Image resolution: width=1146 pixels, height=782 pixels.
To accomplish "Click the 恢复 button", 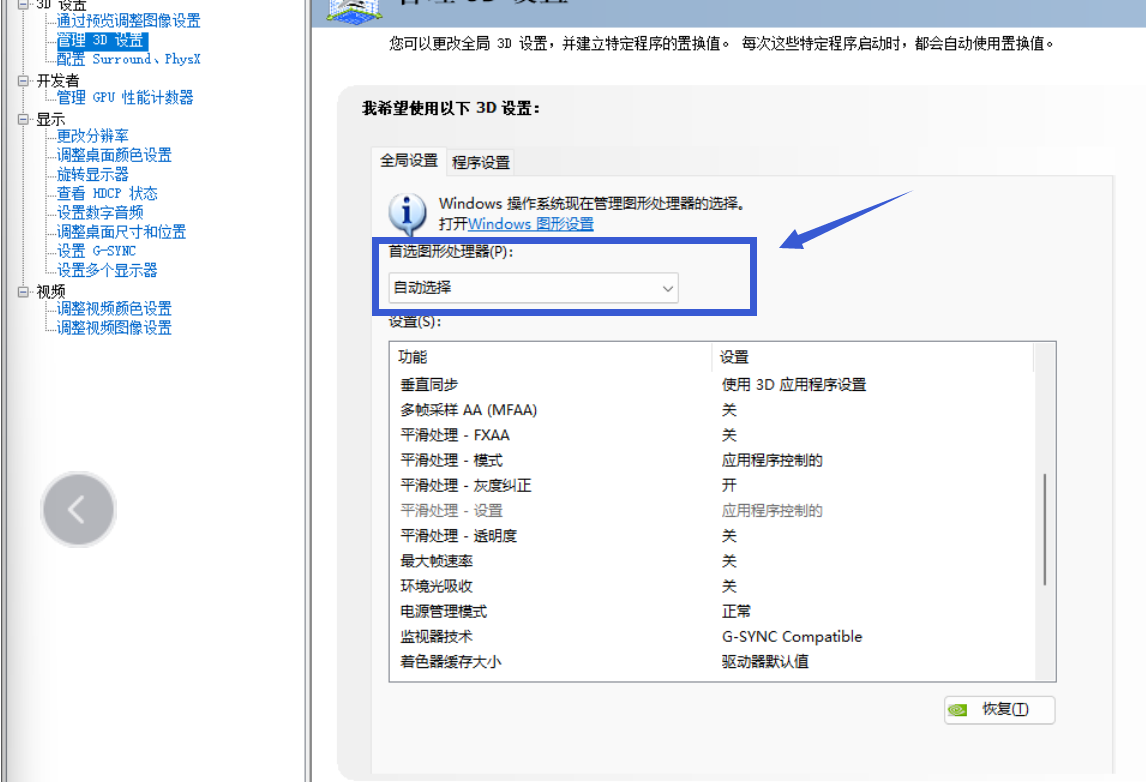I will click(1000, 710).
